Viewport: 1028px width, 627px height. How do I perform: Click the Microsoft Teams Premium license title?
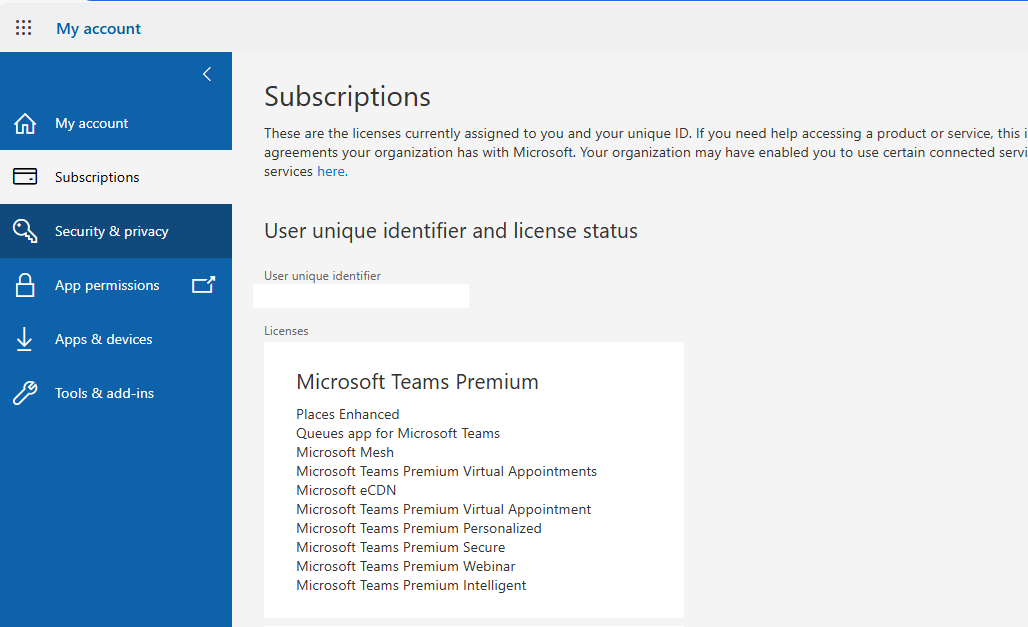pos(417,382)
